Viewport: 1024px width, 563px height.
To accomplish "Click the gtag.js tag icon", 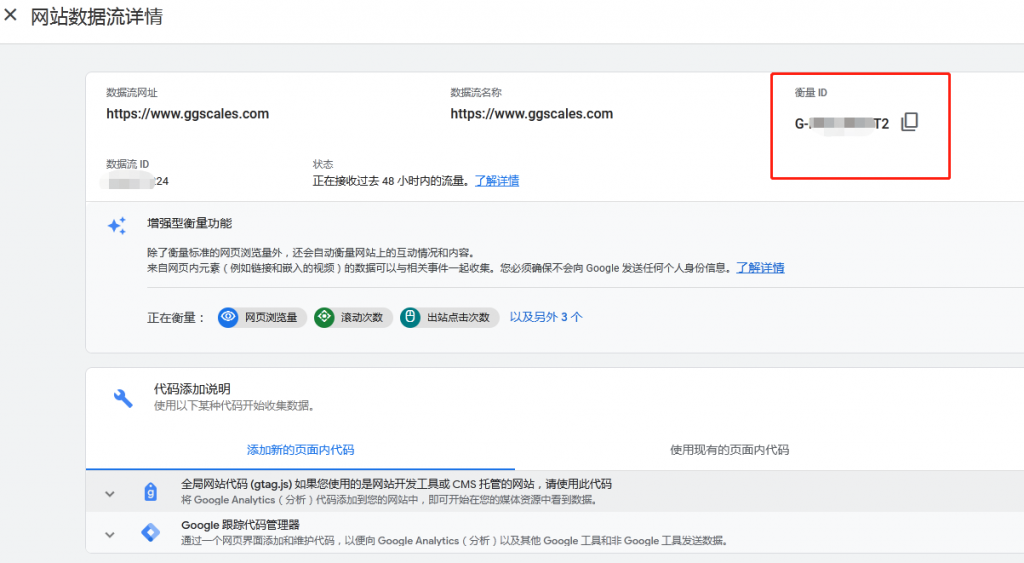I will (x=150, y=492).
